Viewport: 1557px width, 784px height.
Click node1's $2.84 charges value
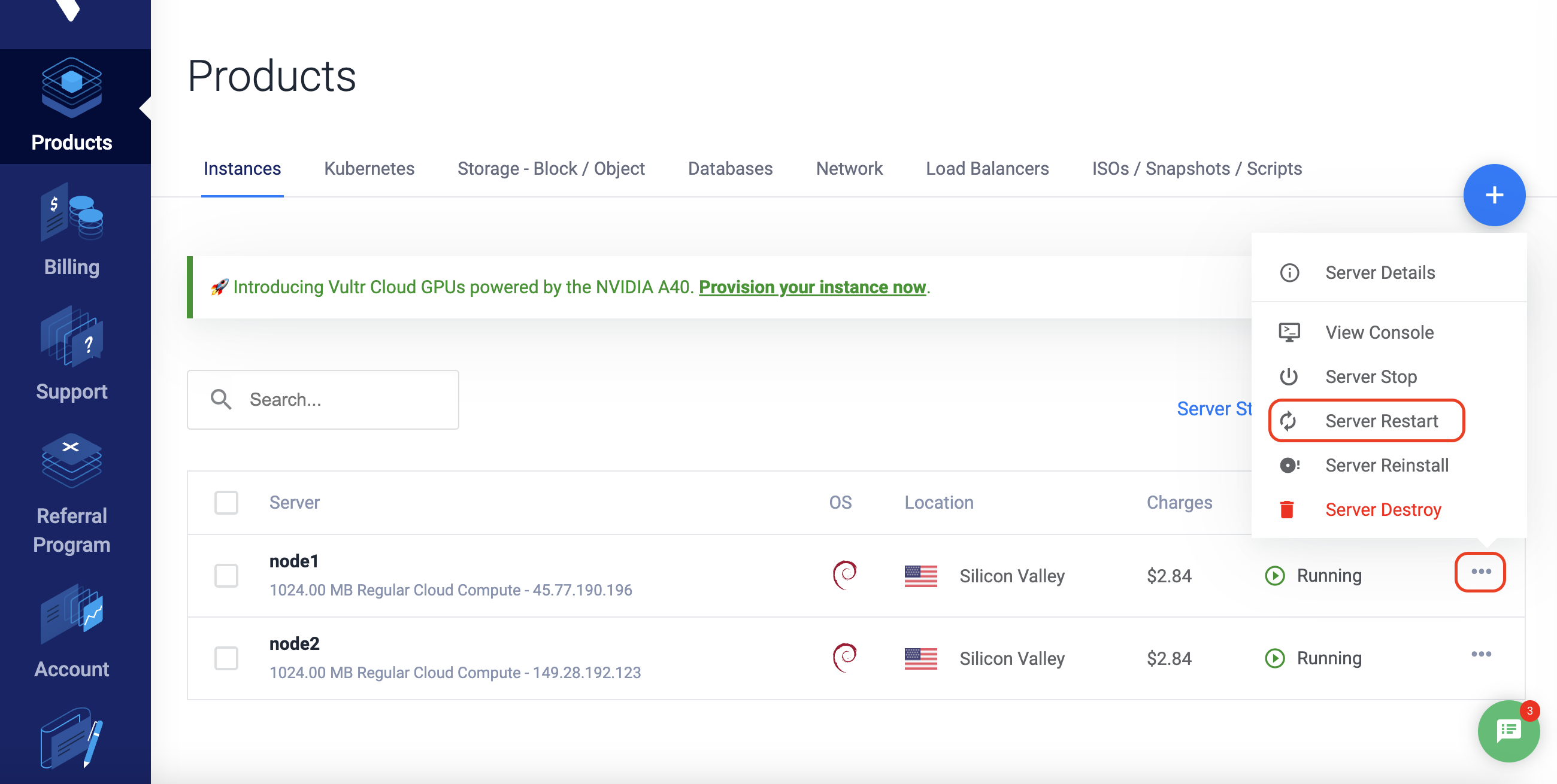[1169, 576]
